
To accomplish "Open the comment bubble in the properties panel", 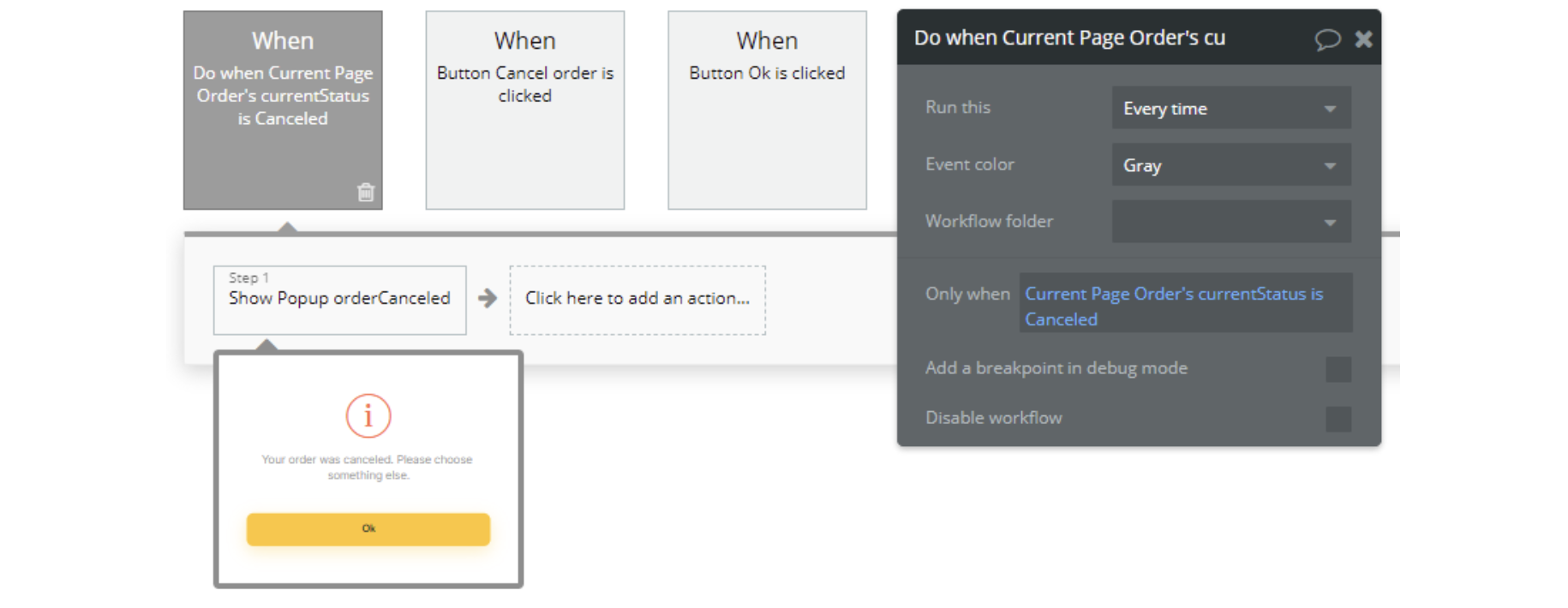I will click(x=1327, y=39).
